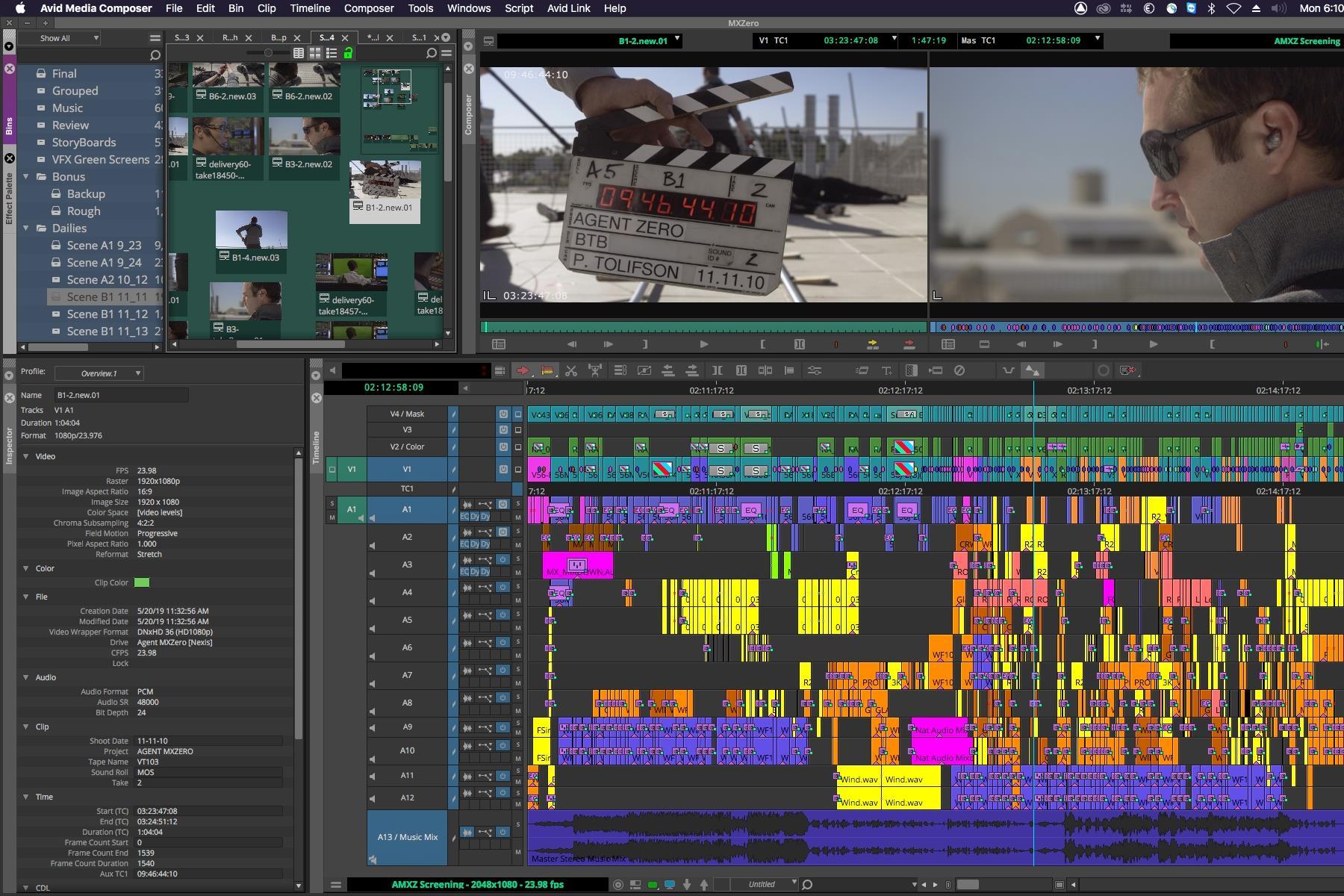Image resolution: width=1344 pixels, height=896 pixels.
Task: Click the Remove Effect circle-slash icon
Action: [959, 370]
